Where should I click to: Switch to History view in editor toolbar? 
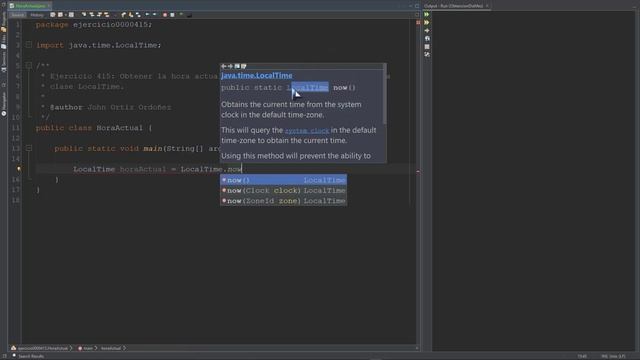coord(37,15)
